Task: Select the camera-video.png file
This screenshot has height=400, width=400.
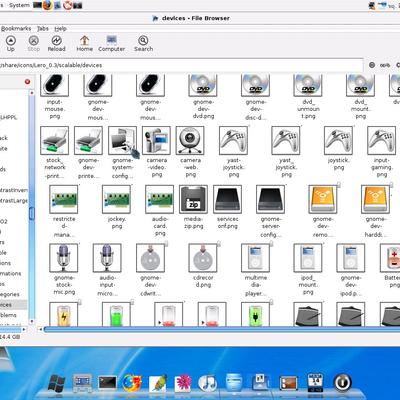Action: point(156,140)
